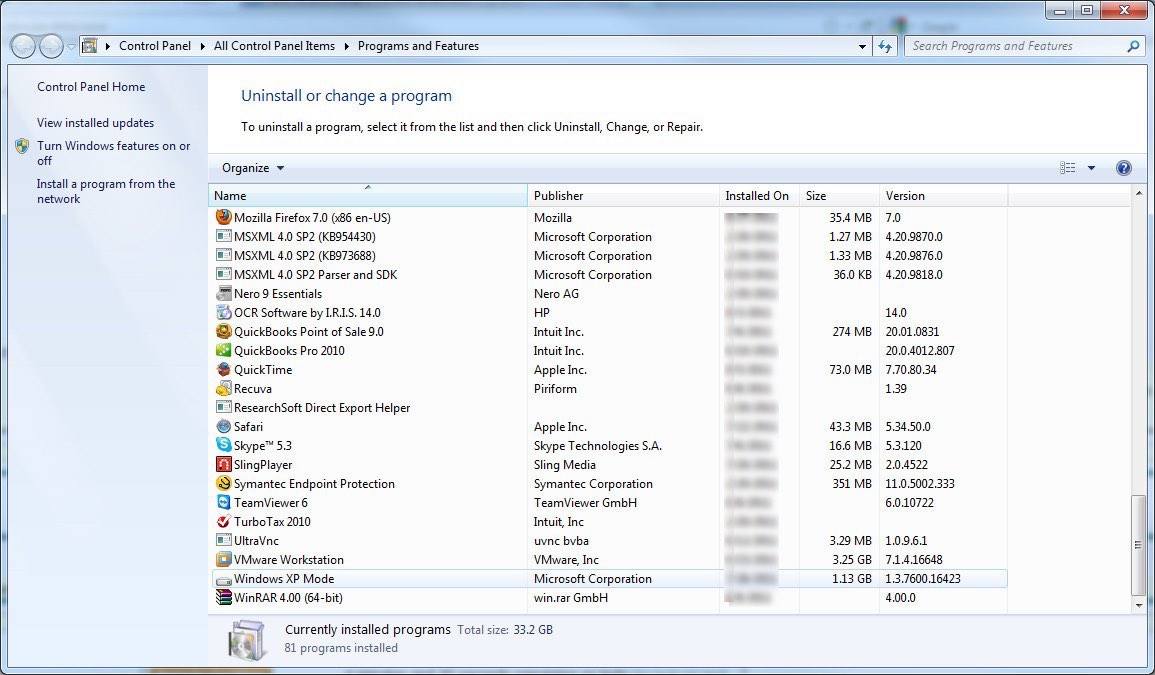Image resolution: width=1155 pixels, height=675 pixels.
Task: Sort programs by Version column
Action: click(943, 195)
